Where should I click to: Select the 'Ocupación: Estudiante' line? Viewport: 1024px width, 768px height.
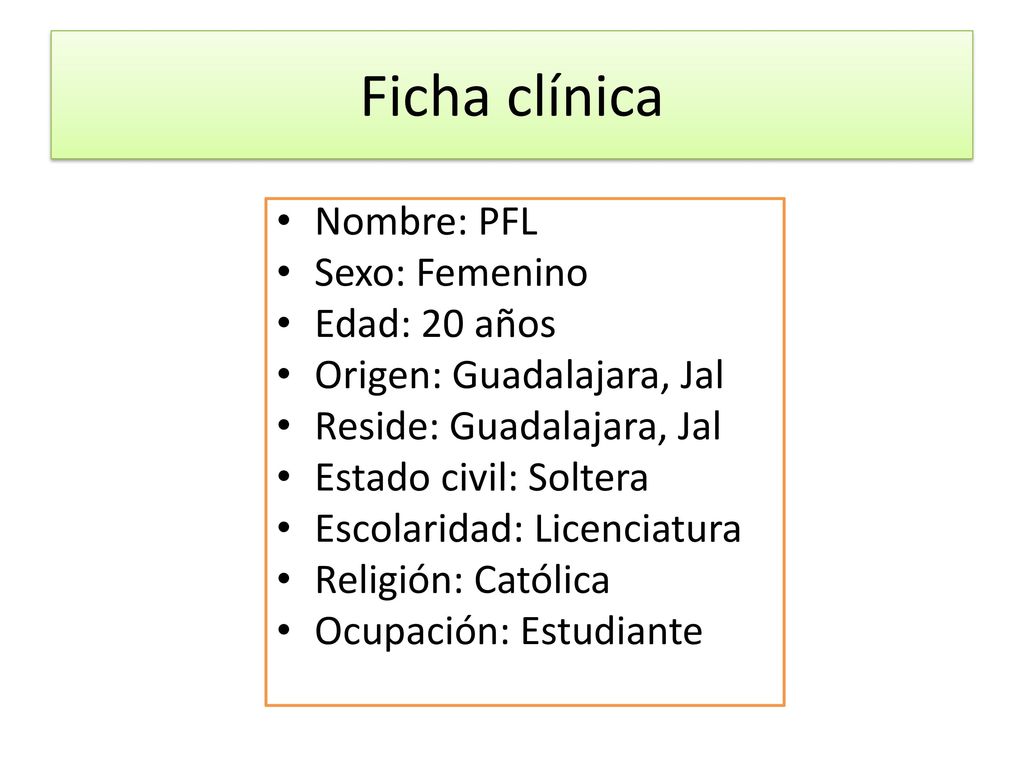coord(509,632)
